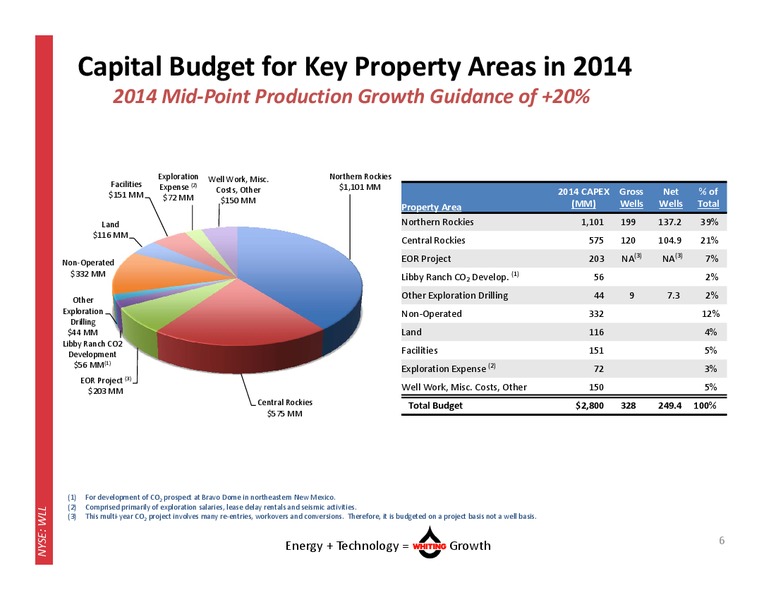
Task: Click the '249.4' total net wells cell
Action: point(670,405)
